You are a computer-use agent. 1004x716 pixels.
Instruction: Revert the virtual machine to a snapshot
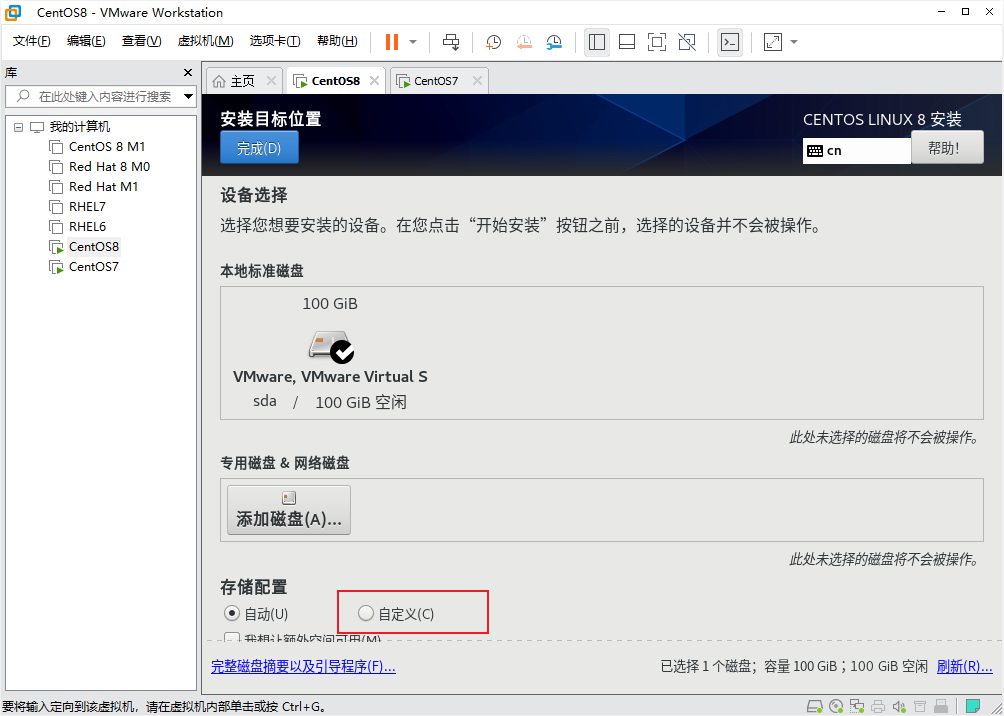pos(524,42)
